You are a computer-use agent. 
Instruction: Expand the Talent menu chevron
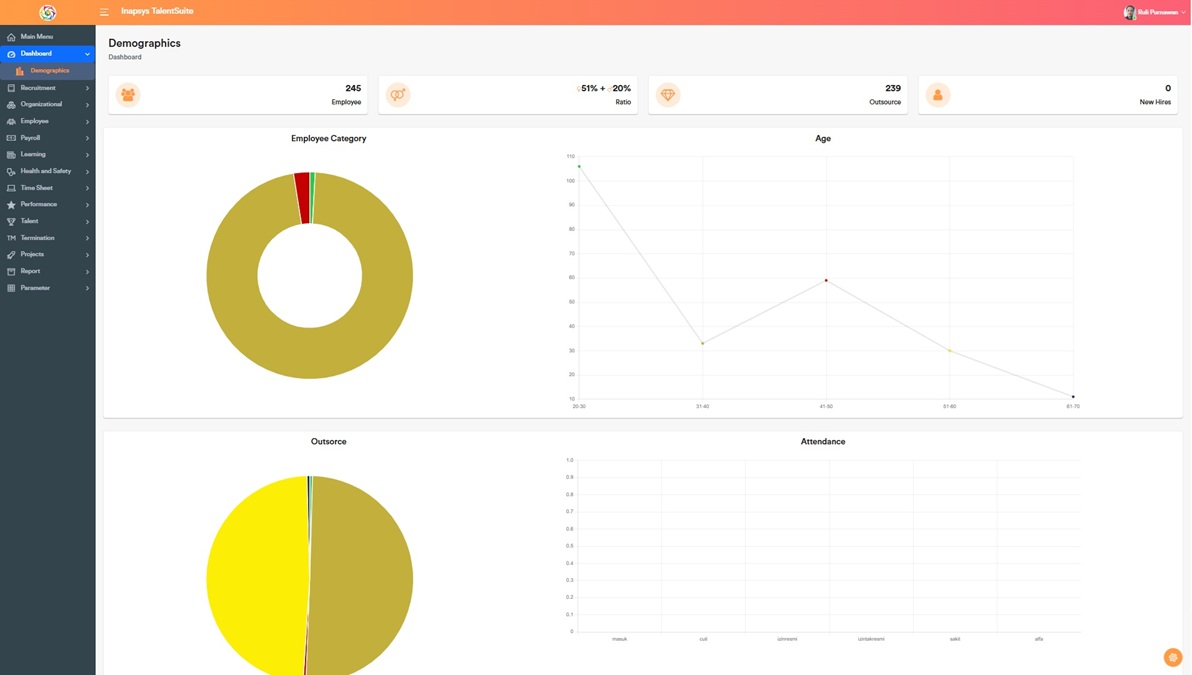(x=87, y=222)
